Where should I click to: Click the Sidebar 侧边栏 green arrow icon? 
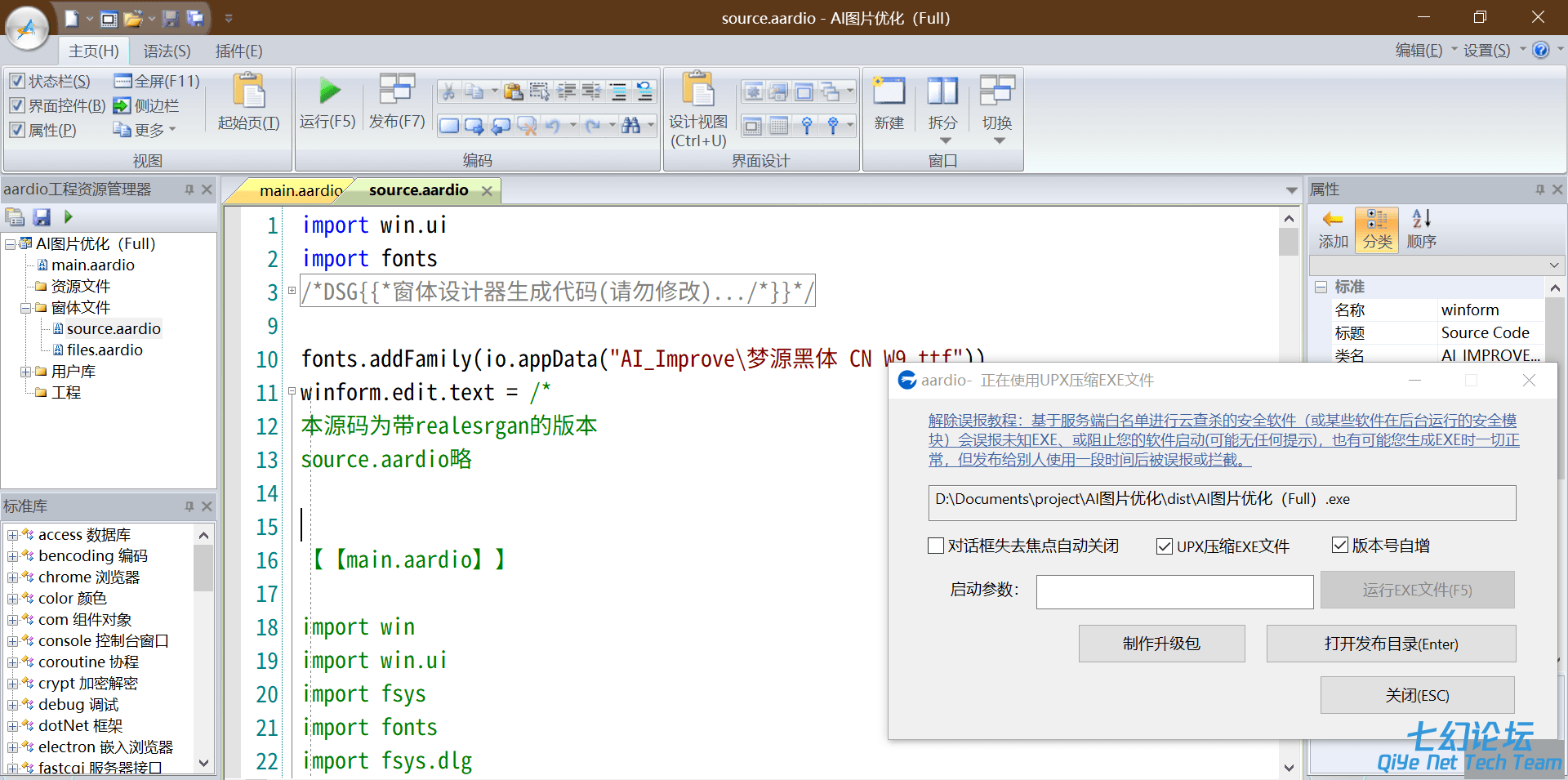(x=122, y=105)
